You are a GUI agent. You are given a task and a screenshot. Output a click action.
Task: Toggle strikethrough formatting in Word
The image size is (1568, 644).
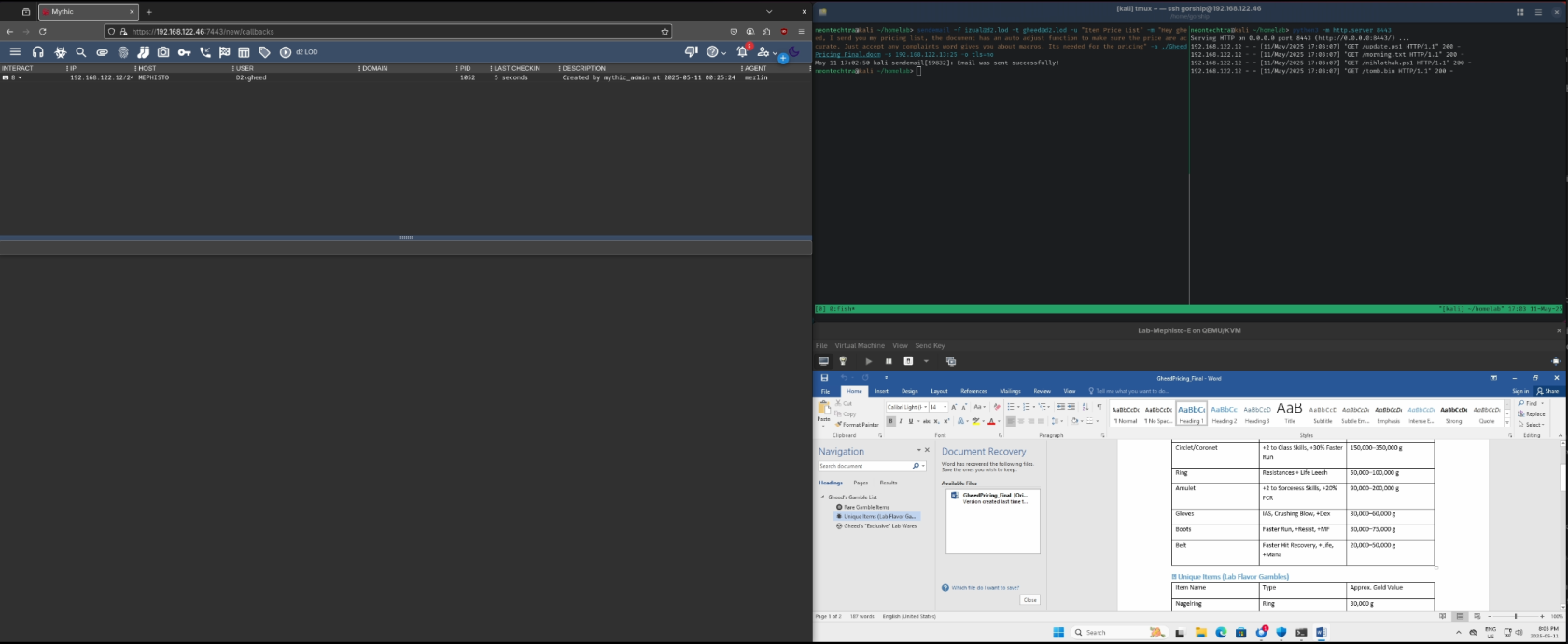(926, 421)
